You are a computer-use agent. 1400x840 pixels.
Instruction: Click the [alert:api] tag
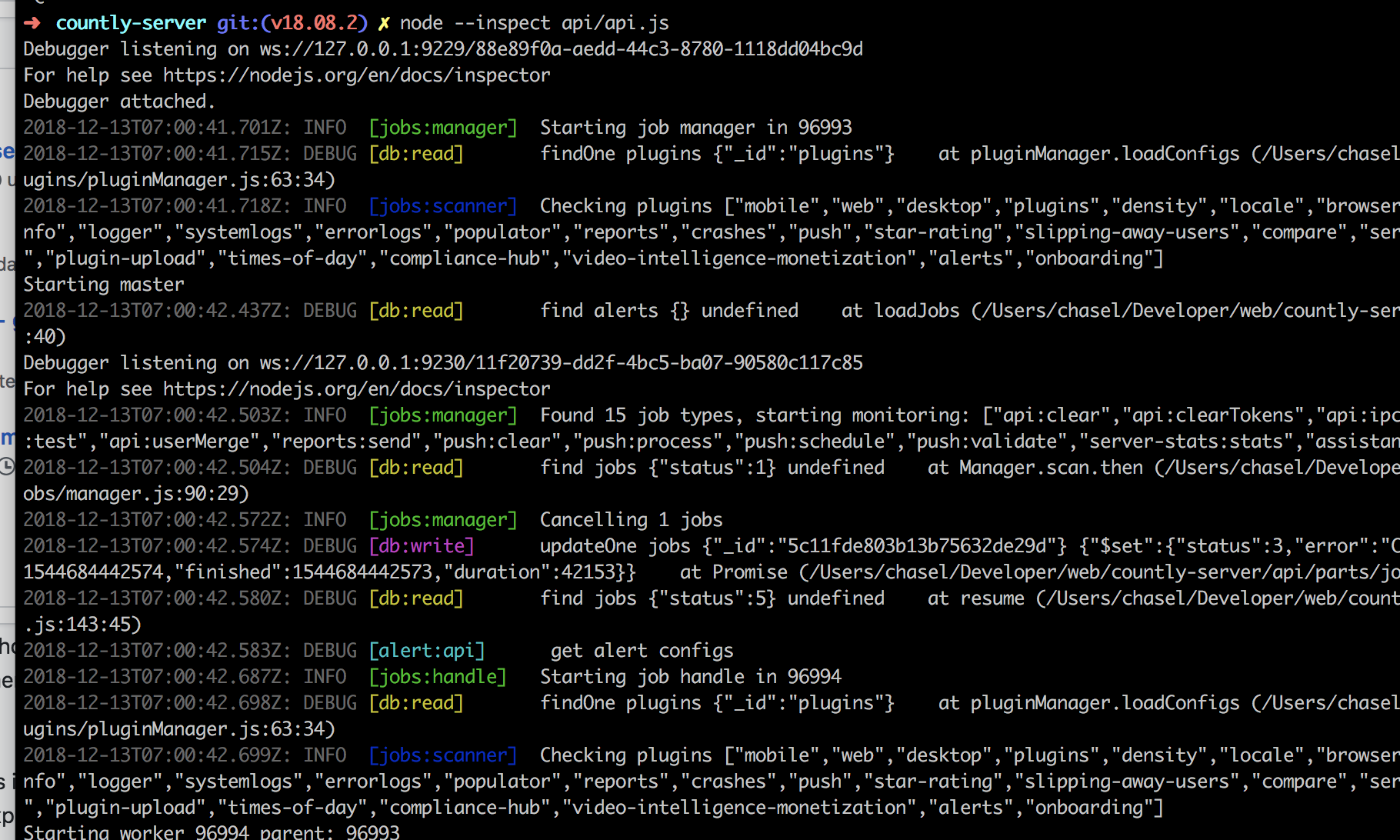(x=427, y=651)
